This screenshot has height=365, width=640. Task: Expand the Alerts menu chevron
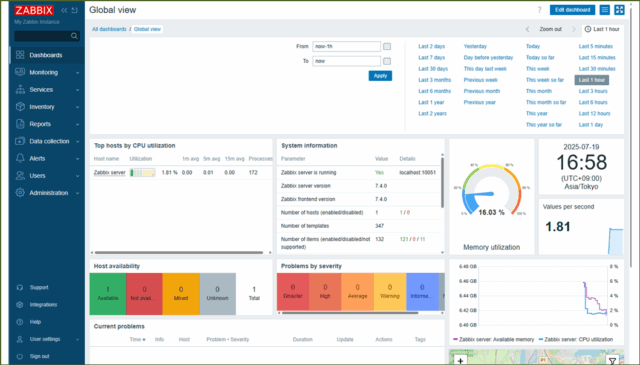pos(77,158)
